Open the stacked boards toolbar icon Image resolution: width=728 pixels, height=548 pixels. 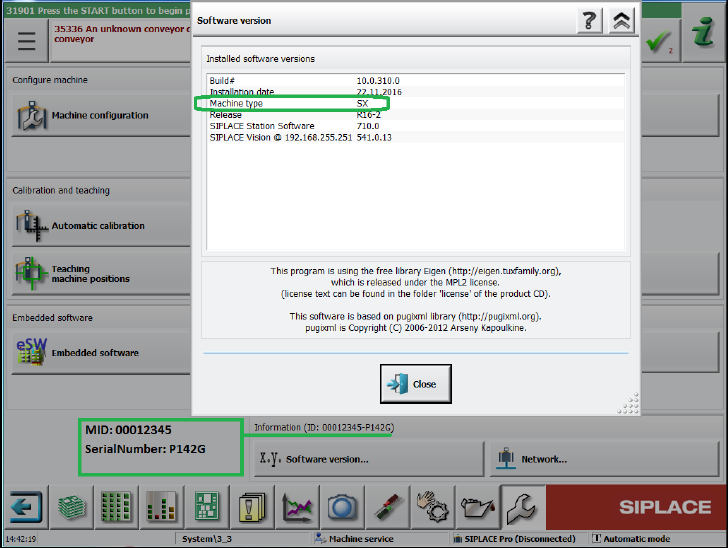[71, 507]
